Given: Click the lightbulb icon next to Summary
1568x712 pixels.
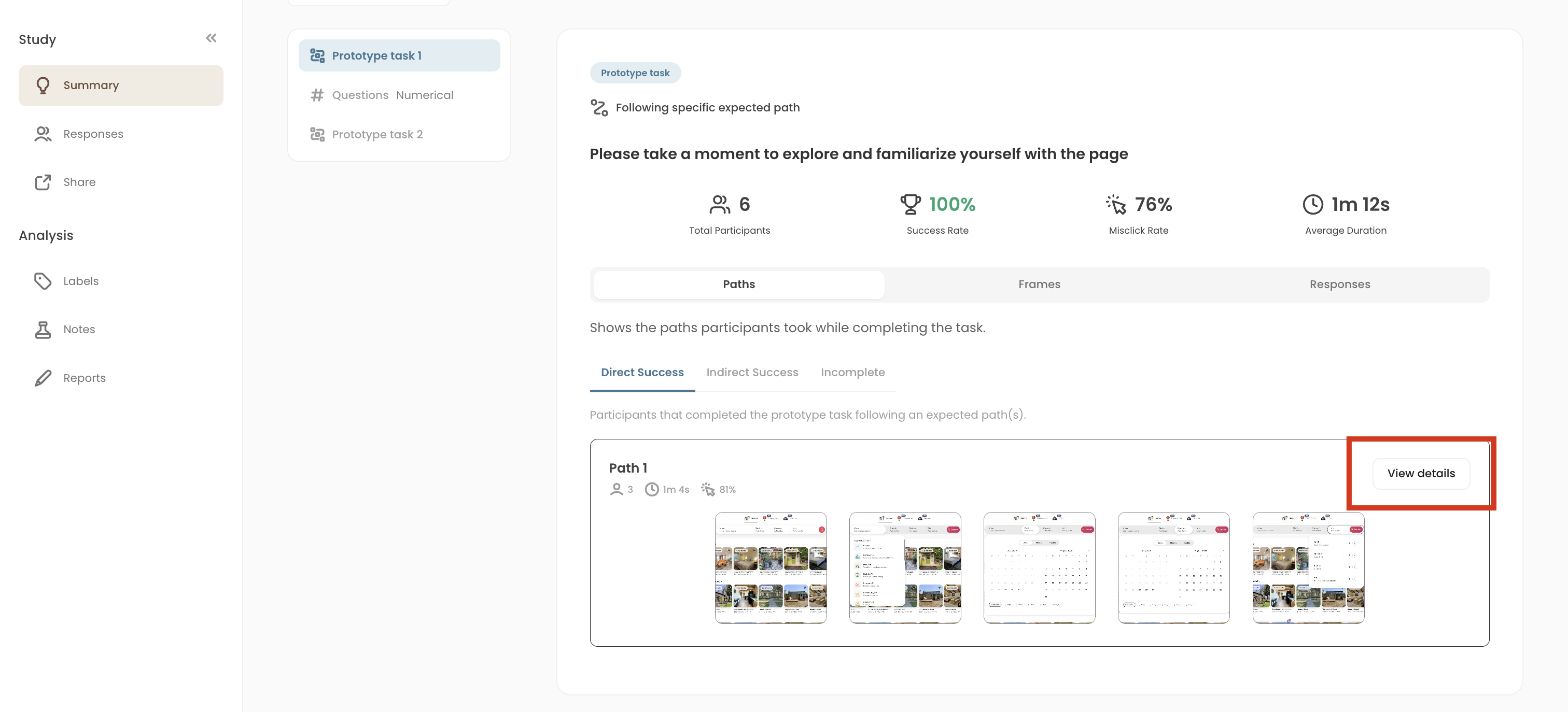Looking at the screenshot, I should (43, 85).
